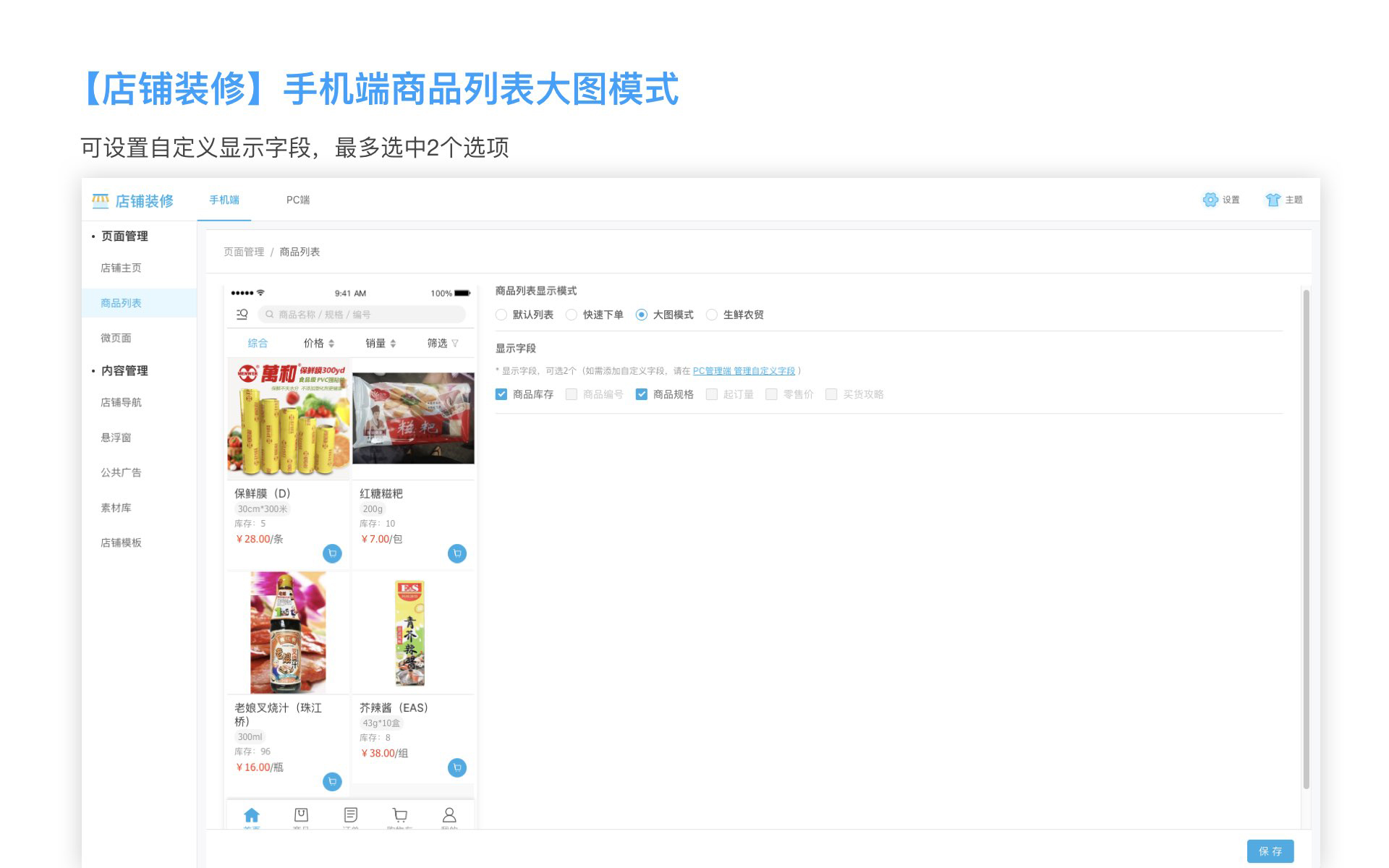Click the 保存 button

(x=1270, y=851)
